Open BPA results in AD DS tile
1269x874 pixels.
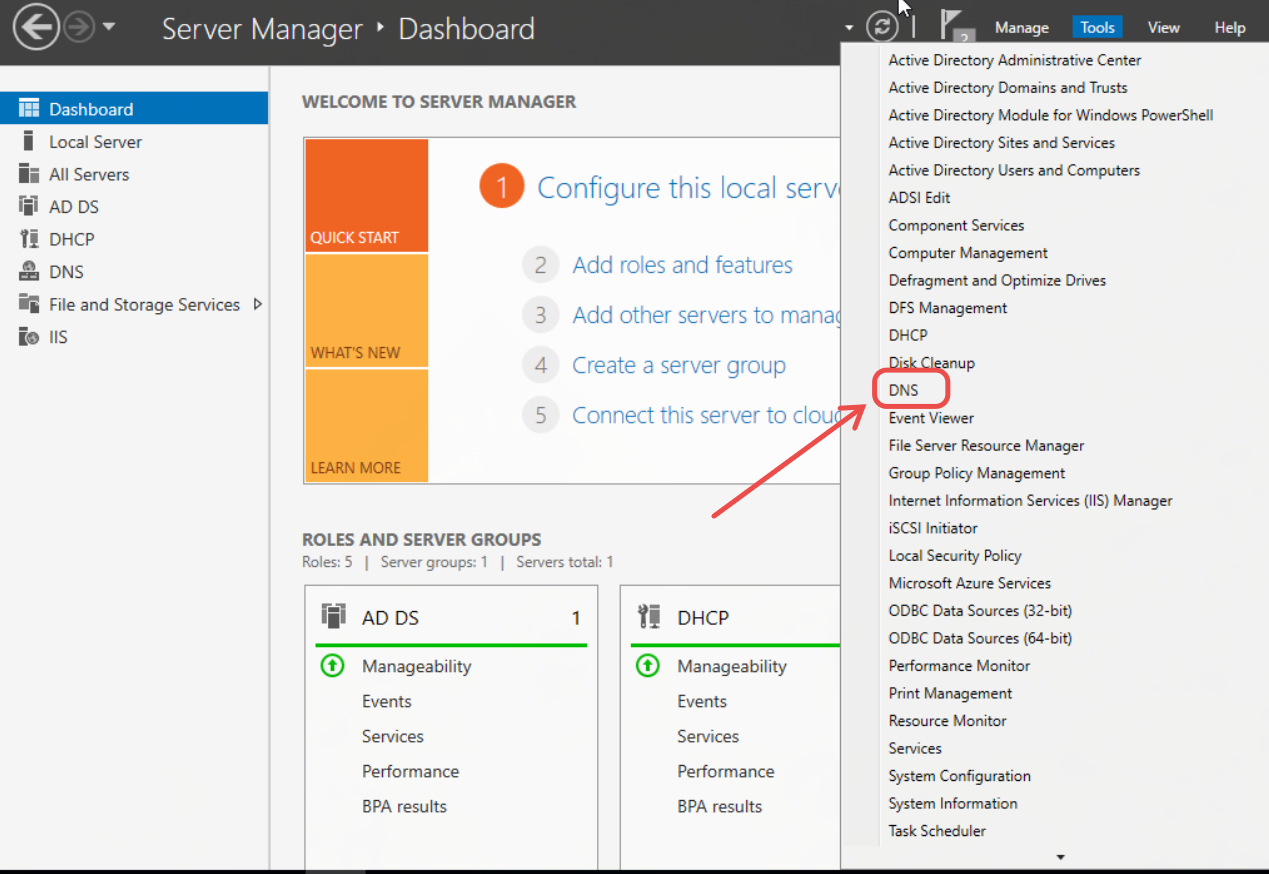point(404,806)
